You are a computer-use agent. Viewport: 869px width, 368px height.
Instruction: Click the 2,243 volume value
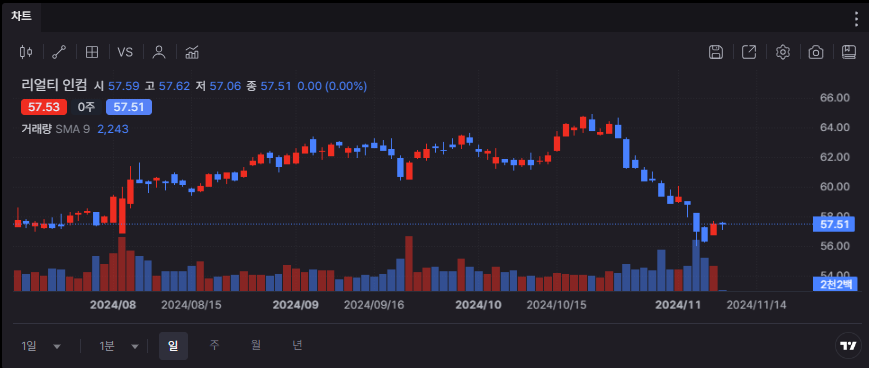click(113, 129)
